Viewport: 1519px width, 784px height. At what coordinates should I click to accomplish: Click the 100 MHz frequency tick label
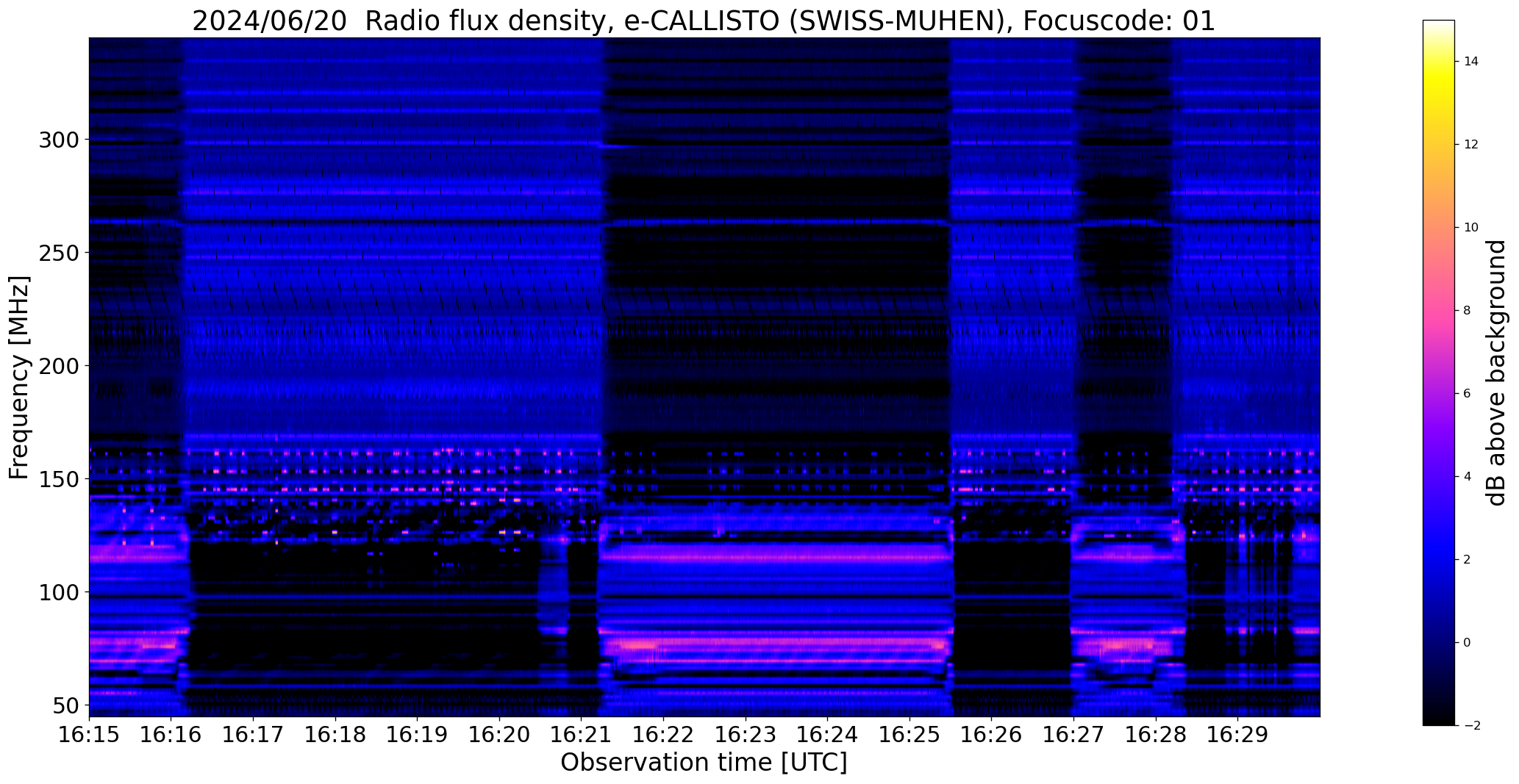click(x=59, y=592)
